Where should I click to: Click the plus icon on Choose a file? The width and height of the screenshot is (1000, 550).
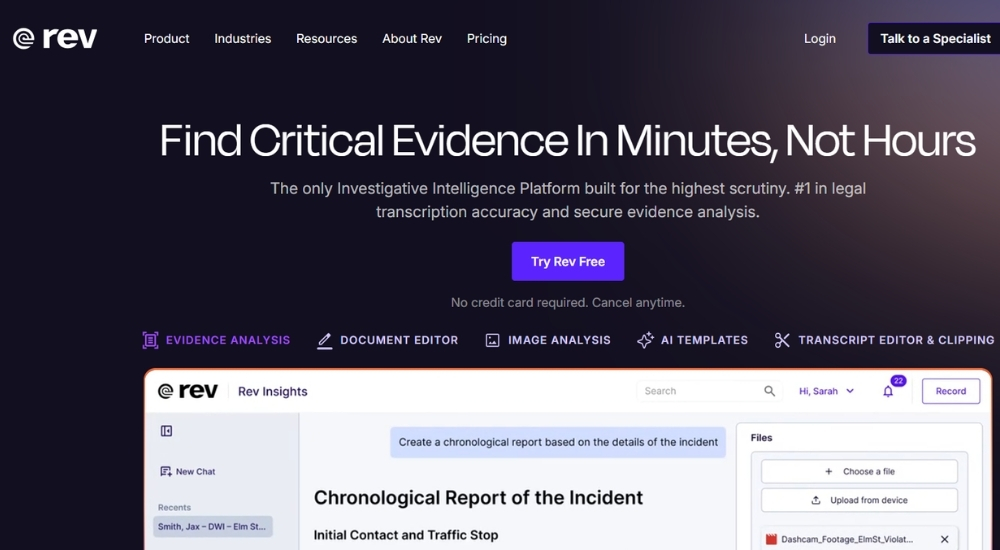point(828,472)
